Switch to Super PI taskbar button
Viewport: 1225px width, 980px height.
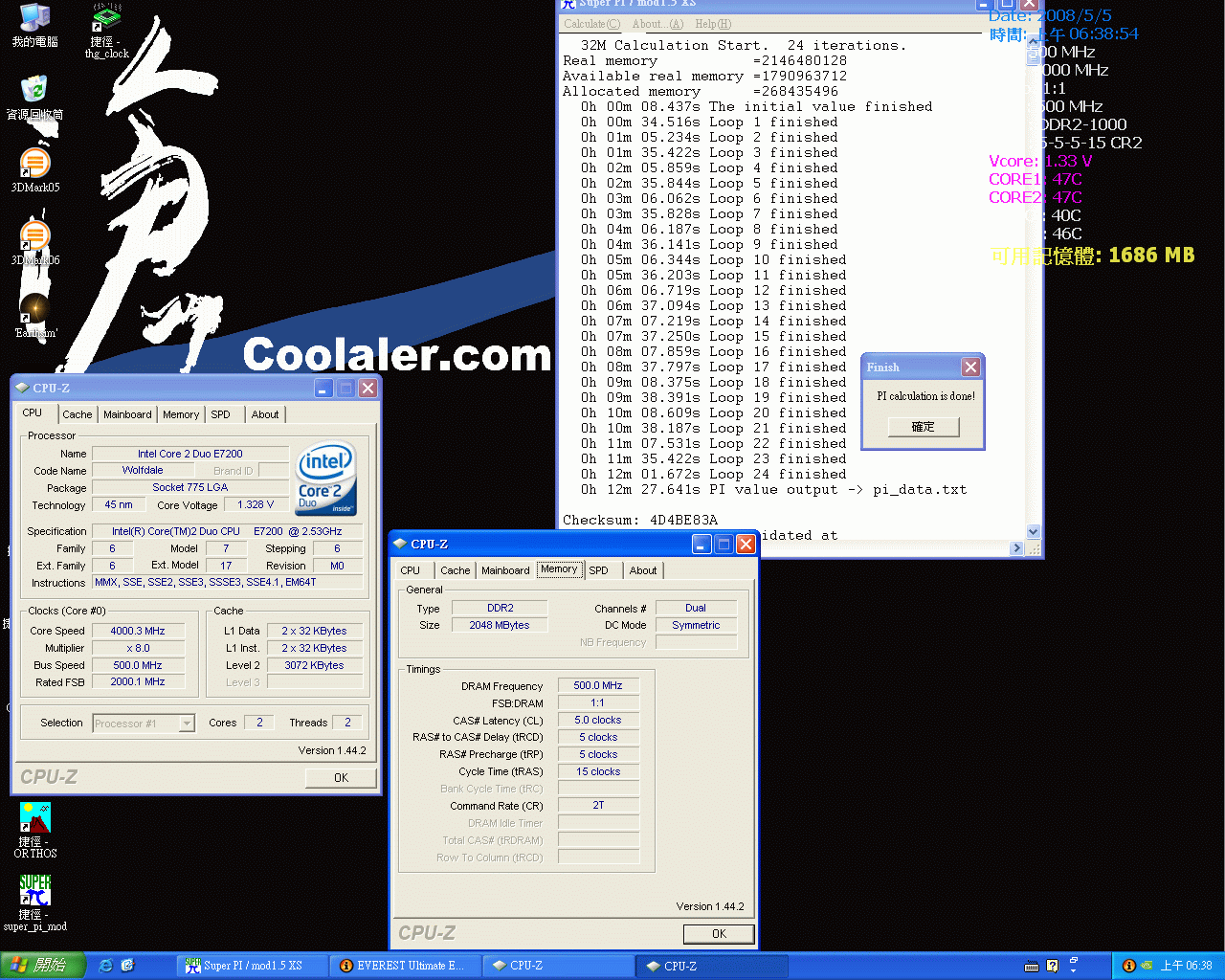click(x=253, y=966)
